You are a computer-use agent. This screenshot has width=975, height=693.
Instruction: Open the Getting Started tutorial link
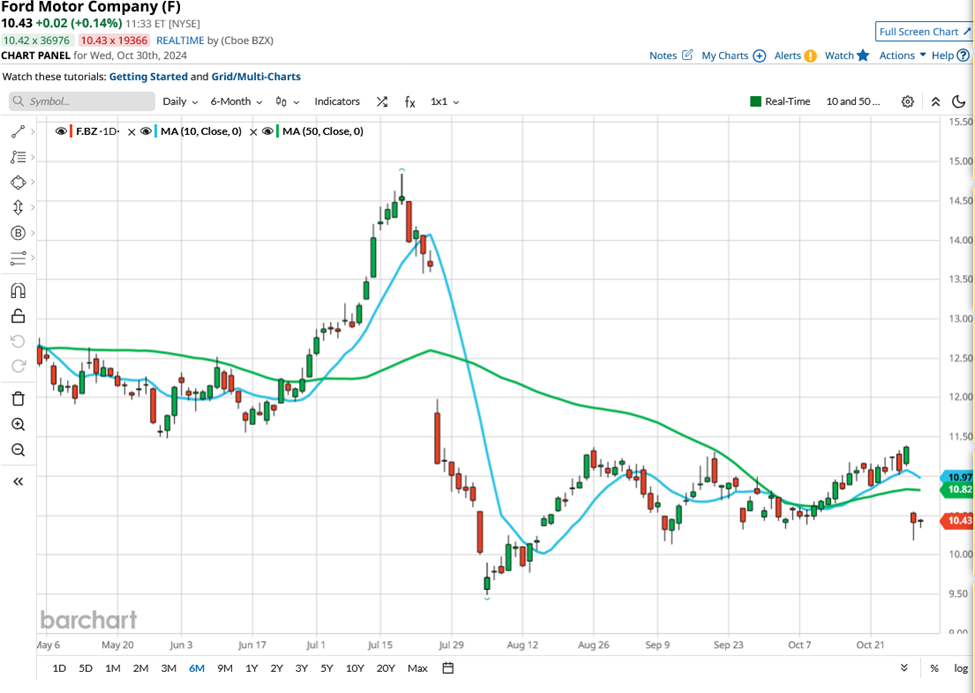148,76
